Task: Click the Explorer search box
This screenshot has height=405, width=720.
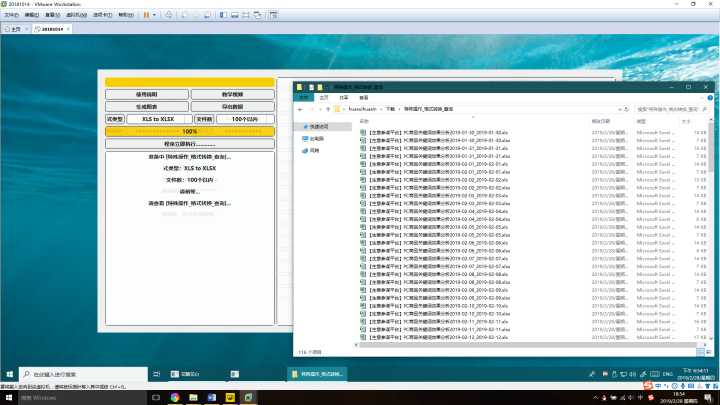Action: (670, 109)
